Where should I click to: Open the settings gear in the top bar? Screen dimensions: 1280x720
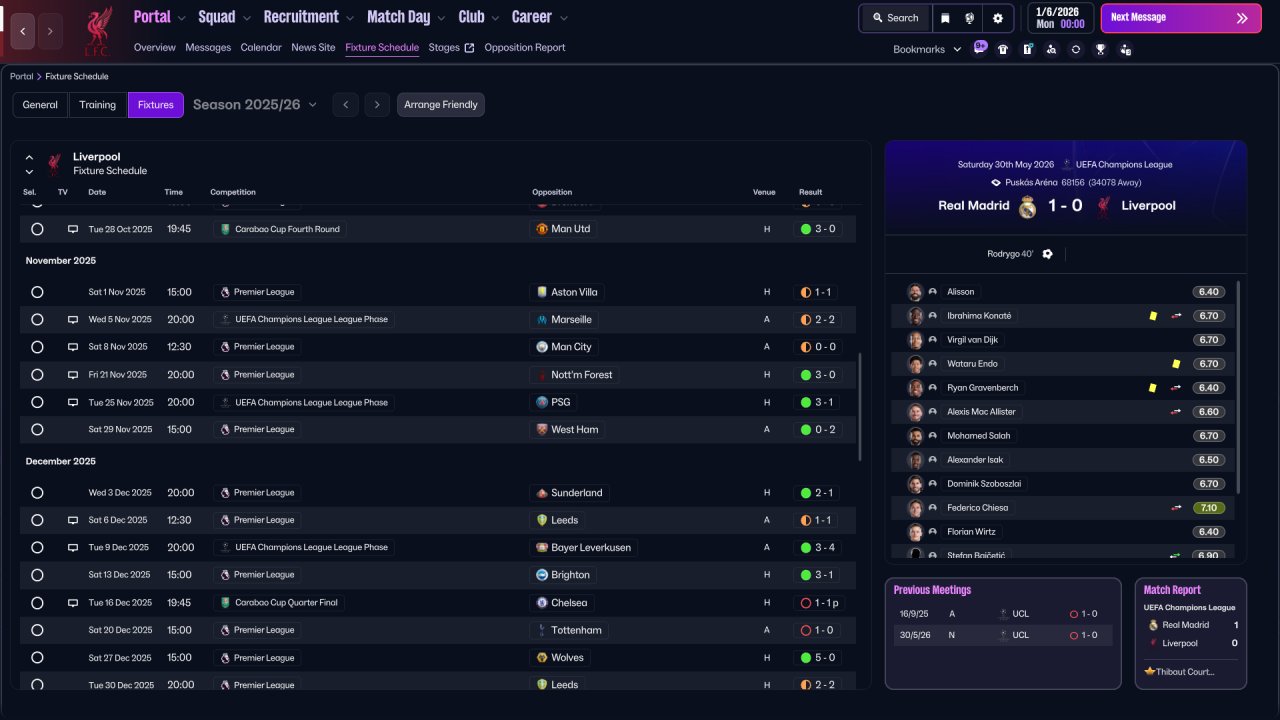click(998, 18)
